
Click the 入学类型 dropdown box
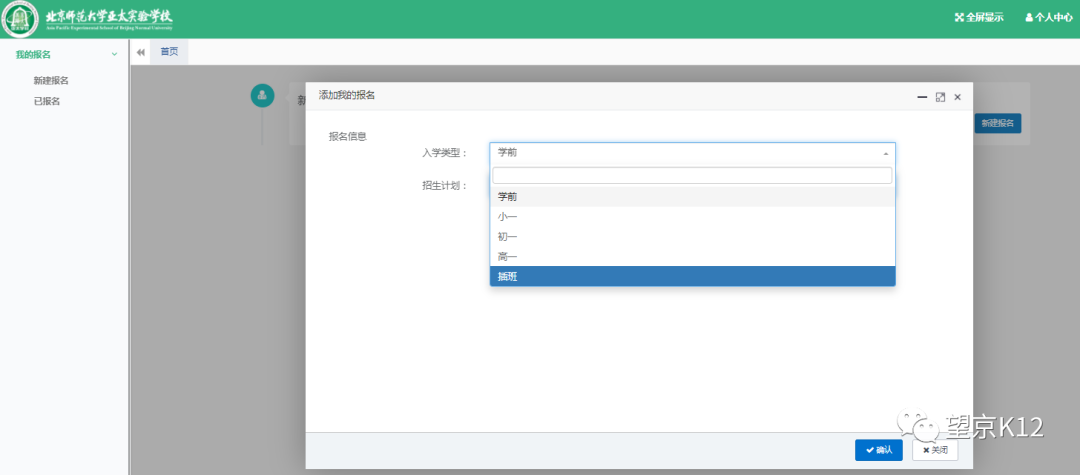692,153
